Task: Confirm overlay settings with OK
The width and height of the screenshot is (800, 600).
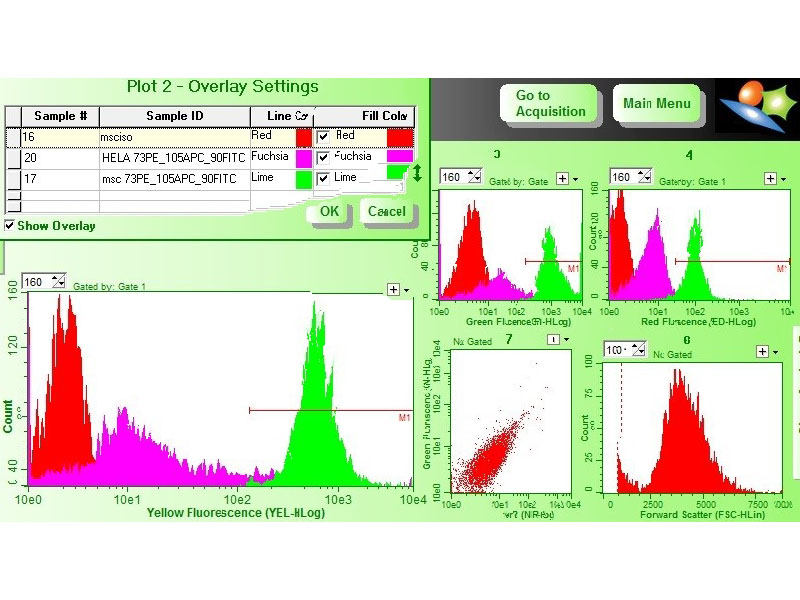Action: pos(329,212)
